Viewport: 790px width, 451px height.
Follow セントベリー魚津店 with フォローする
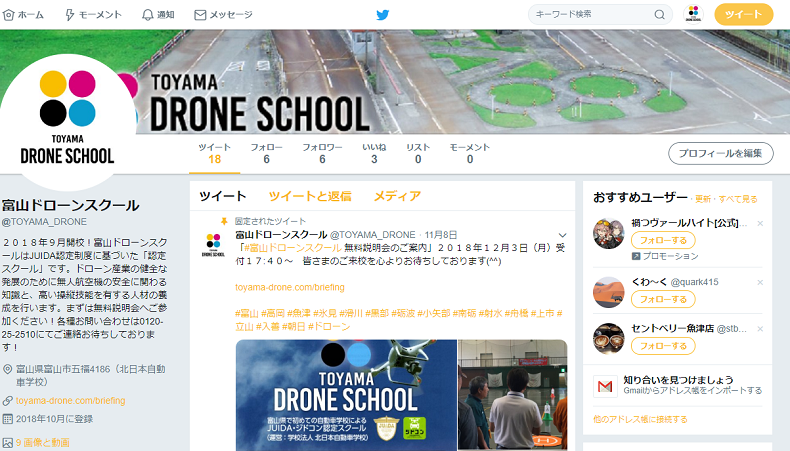pyautogui.click(x=663, y=346)
